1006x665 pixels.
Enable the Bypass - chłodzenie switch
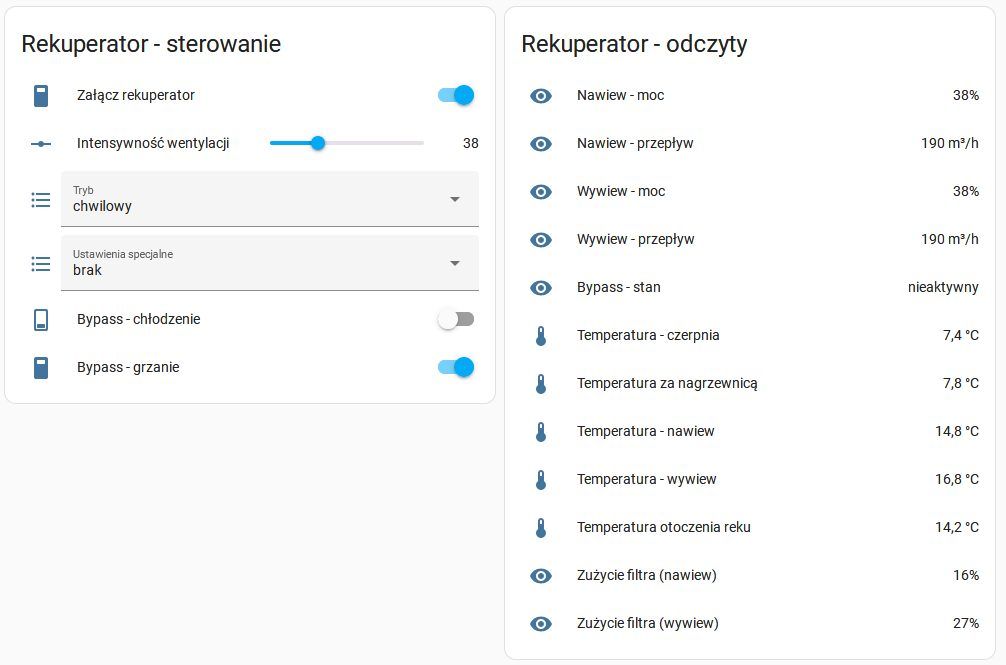tap(456, 319)
